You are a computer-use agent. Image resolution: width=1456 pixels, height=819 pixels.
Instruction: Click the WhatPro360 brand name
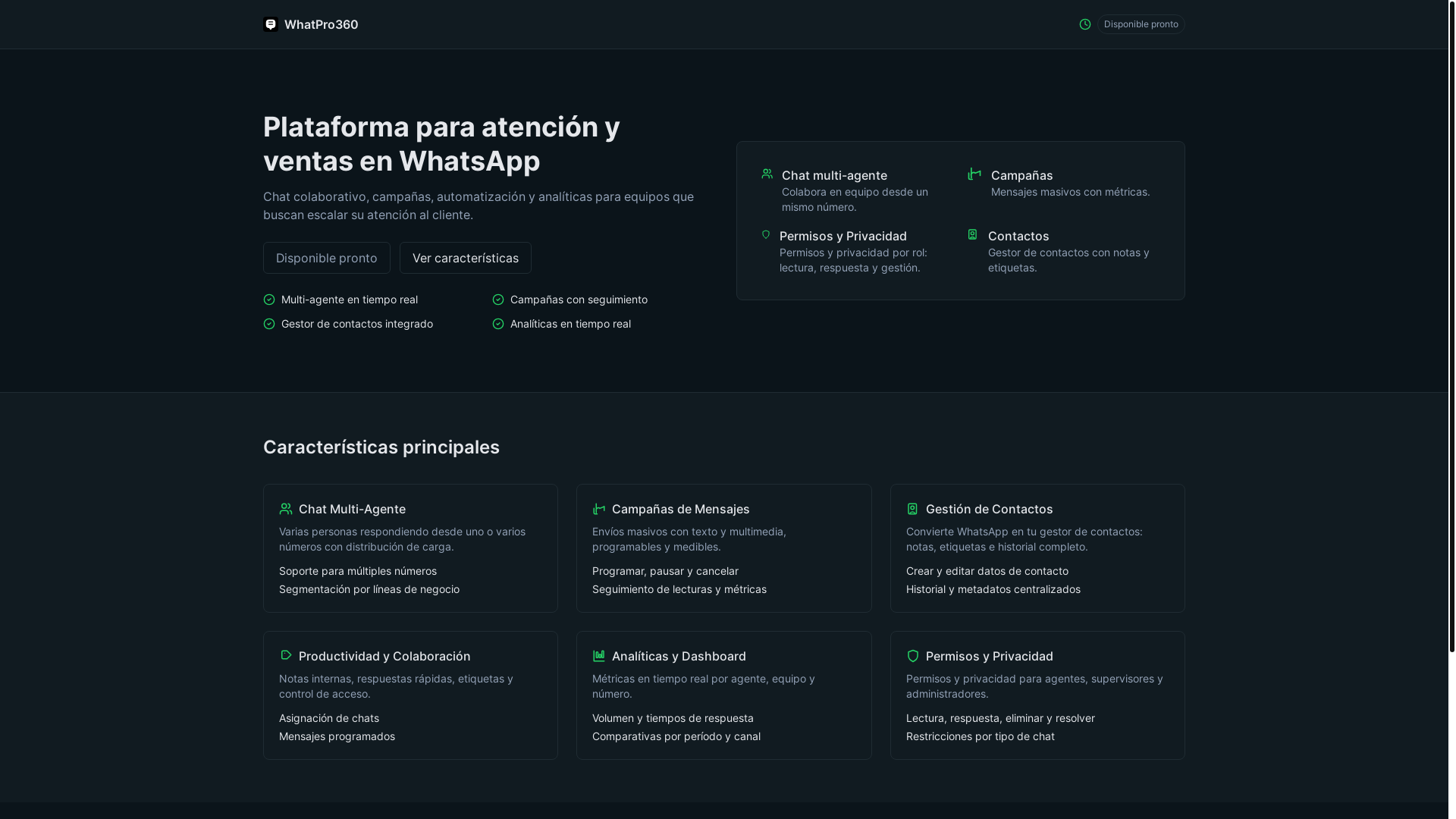pyautogui.click(x=321, y=24)
